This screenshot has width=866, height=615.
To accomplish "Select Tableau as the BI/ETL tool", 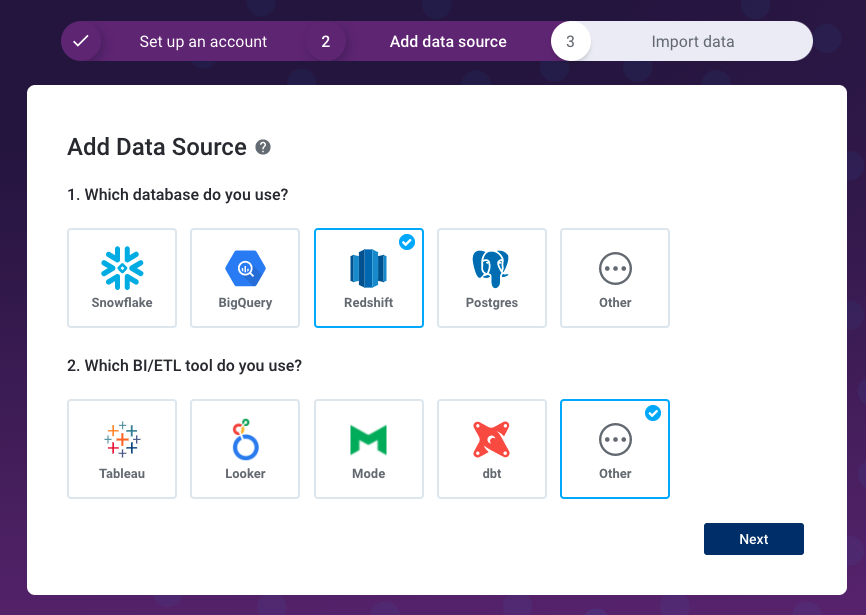I will 122,449.
